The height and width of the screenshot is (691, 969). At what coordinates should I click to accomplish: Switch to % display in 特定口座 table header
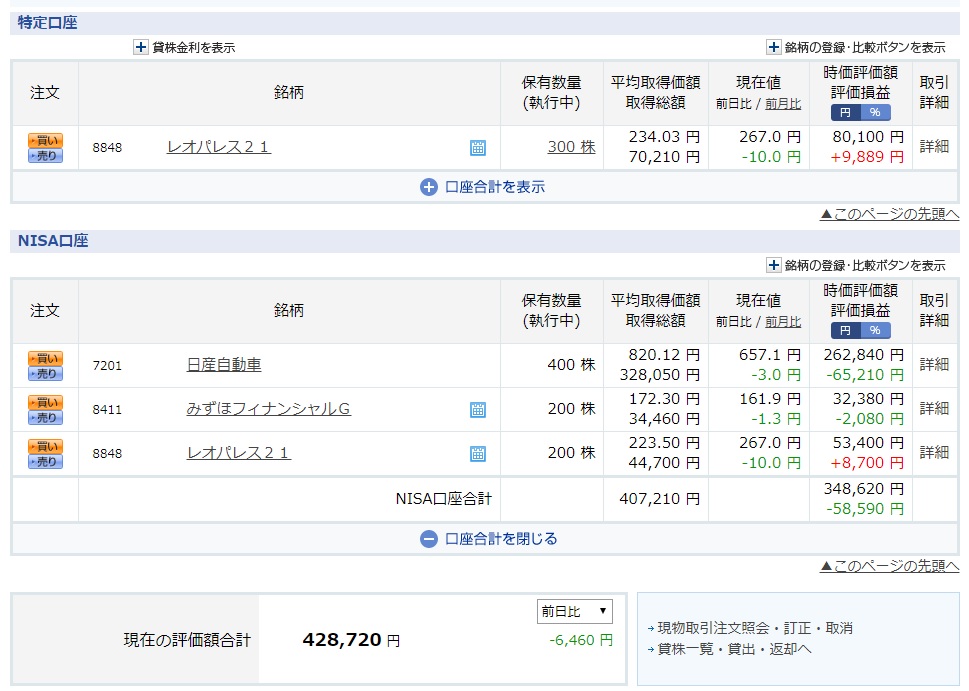[875, 112]
